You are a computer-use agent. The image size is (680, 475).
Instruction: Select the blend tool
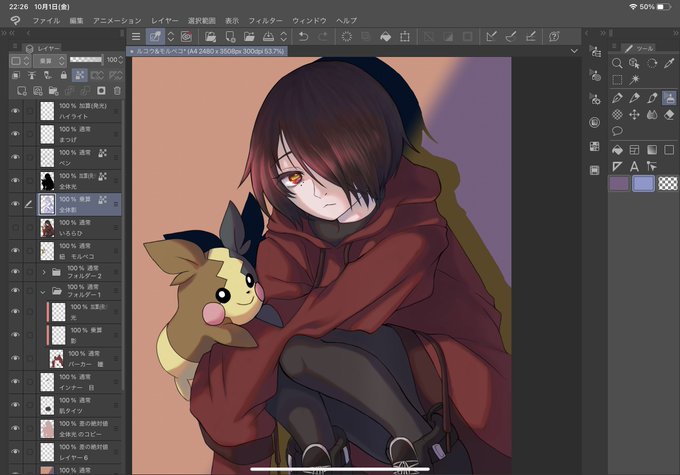tap(652, 115)
